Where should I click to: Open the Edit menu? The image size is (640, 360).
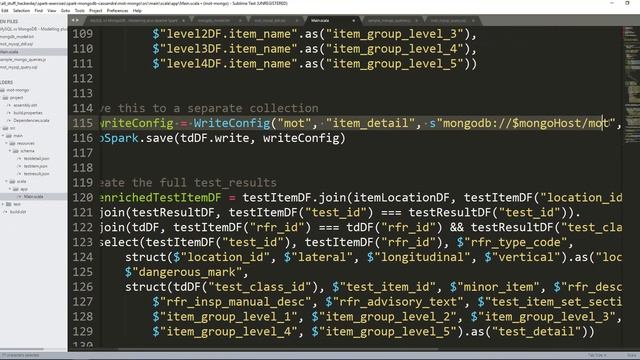[4, 11]
